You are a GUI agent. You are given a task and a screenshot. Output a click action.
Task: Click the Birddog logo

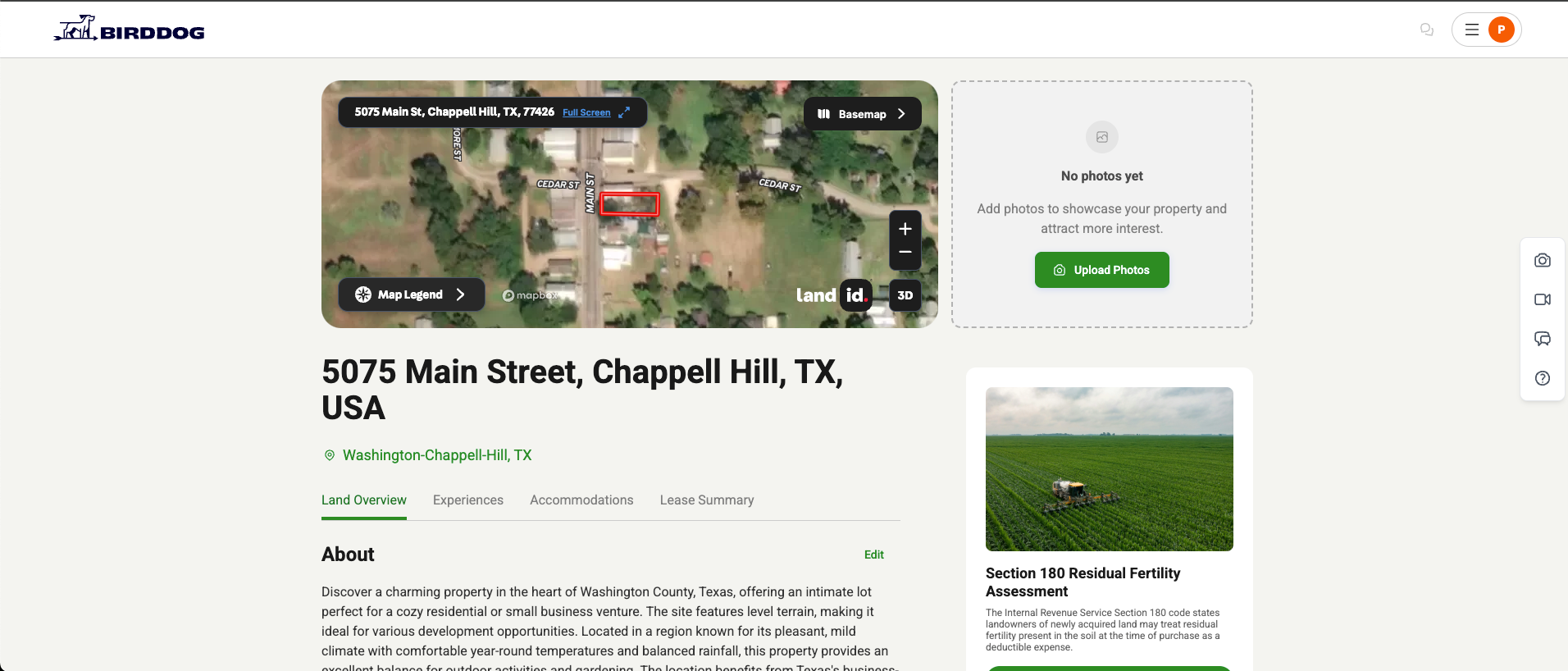tap(129, 29)
